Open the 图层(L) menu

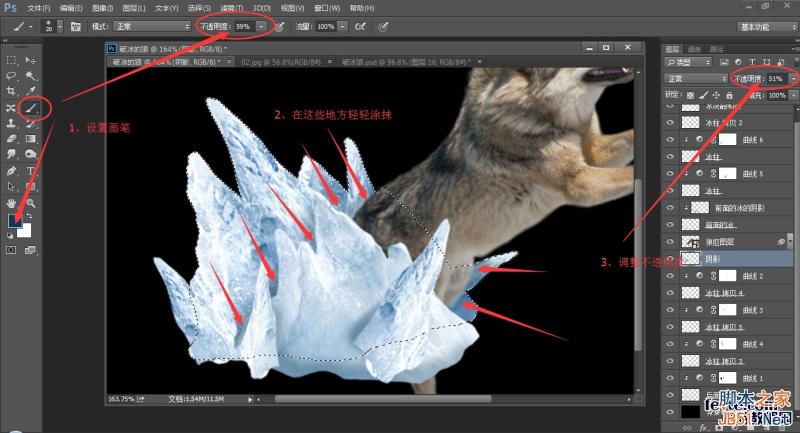[134, 8]
